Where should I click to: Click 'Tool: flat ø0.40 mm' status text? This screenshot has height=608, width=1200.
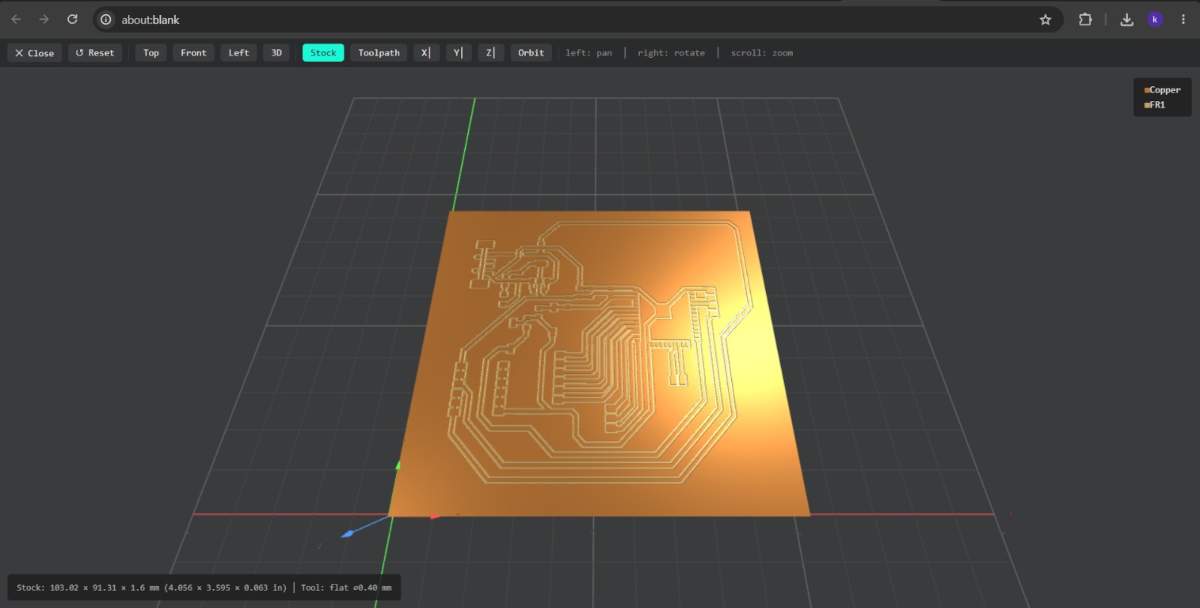[346, 587]
